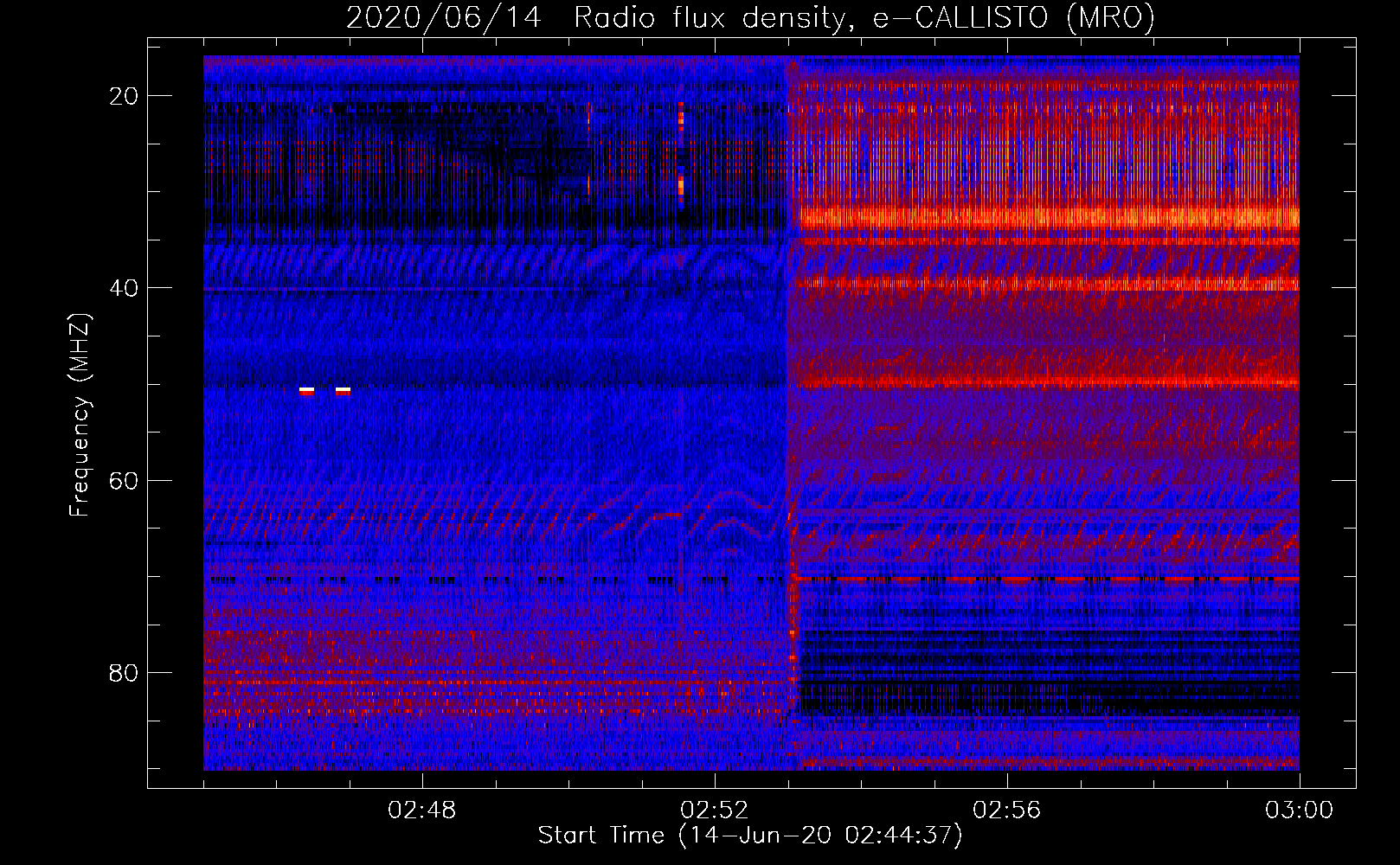
Task: Click the 02:56 time tick label
Action: (1007, 811)
